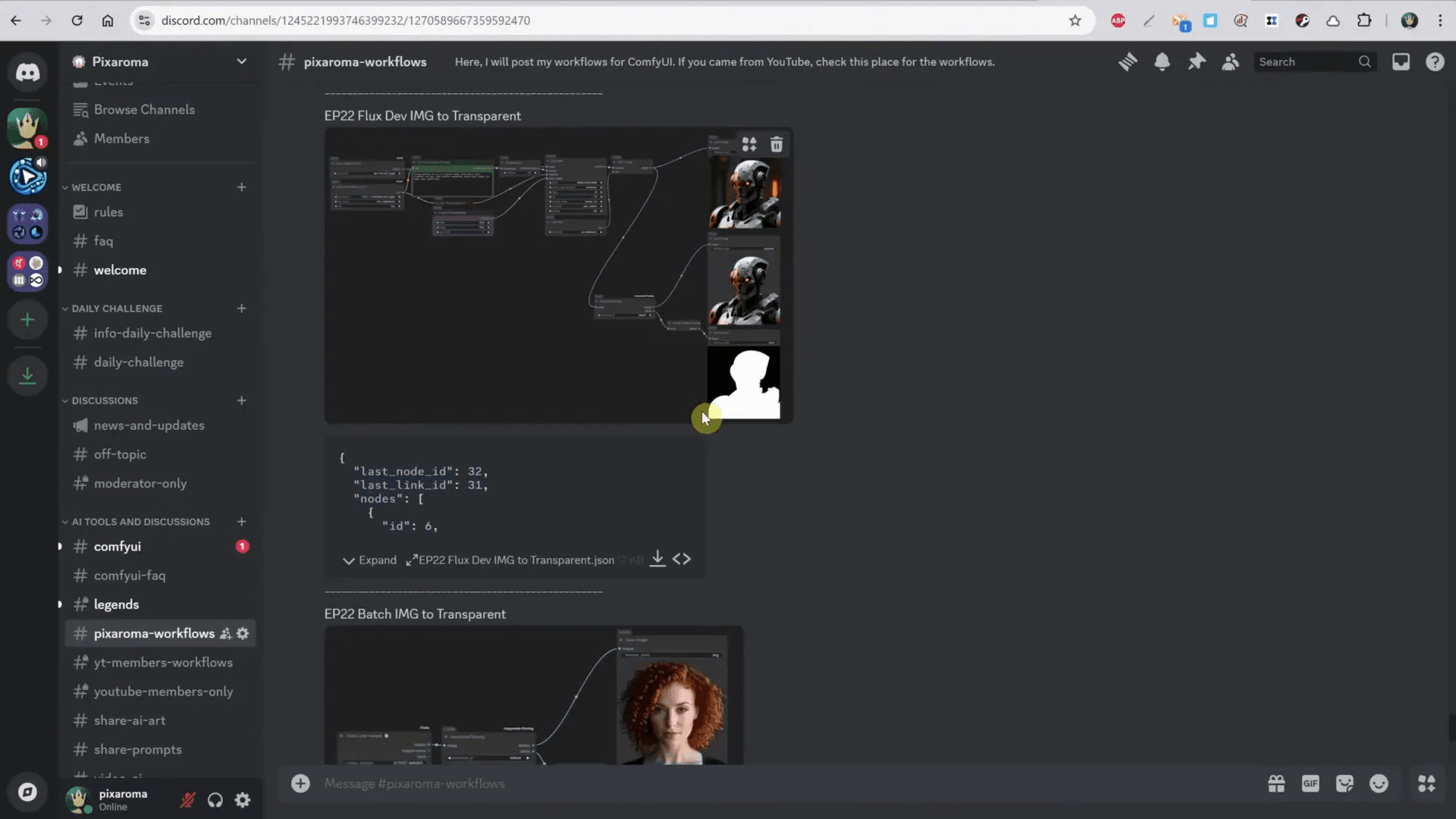Open the sticker picker icon
The height and width of the screenshot is (819, 1456).
coord(1345,783)
